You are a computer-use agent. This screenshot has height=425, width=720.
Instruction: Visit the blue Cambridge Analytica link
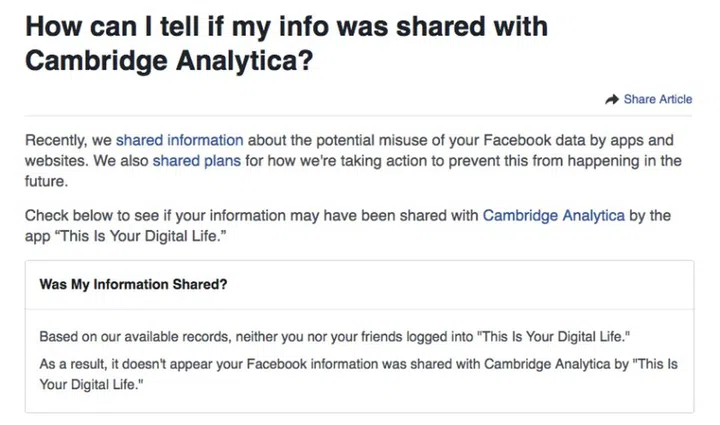553,214
